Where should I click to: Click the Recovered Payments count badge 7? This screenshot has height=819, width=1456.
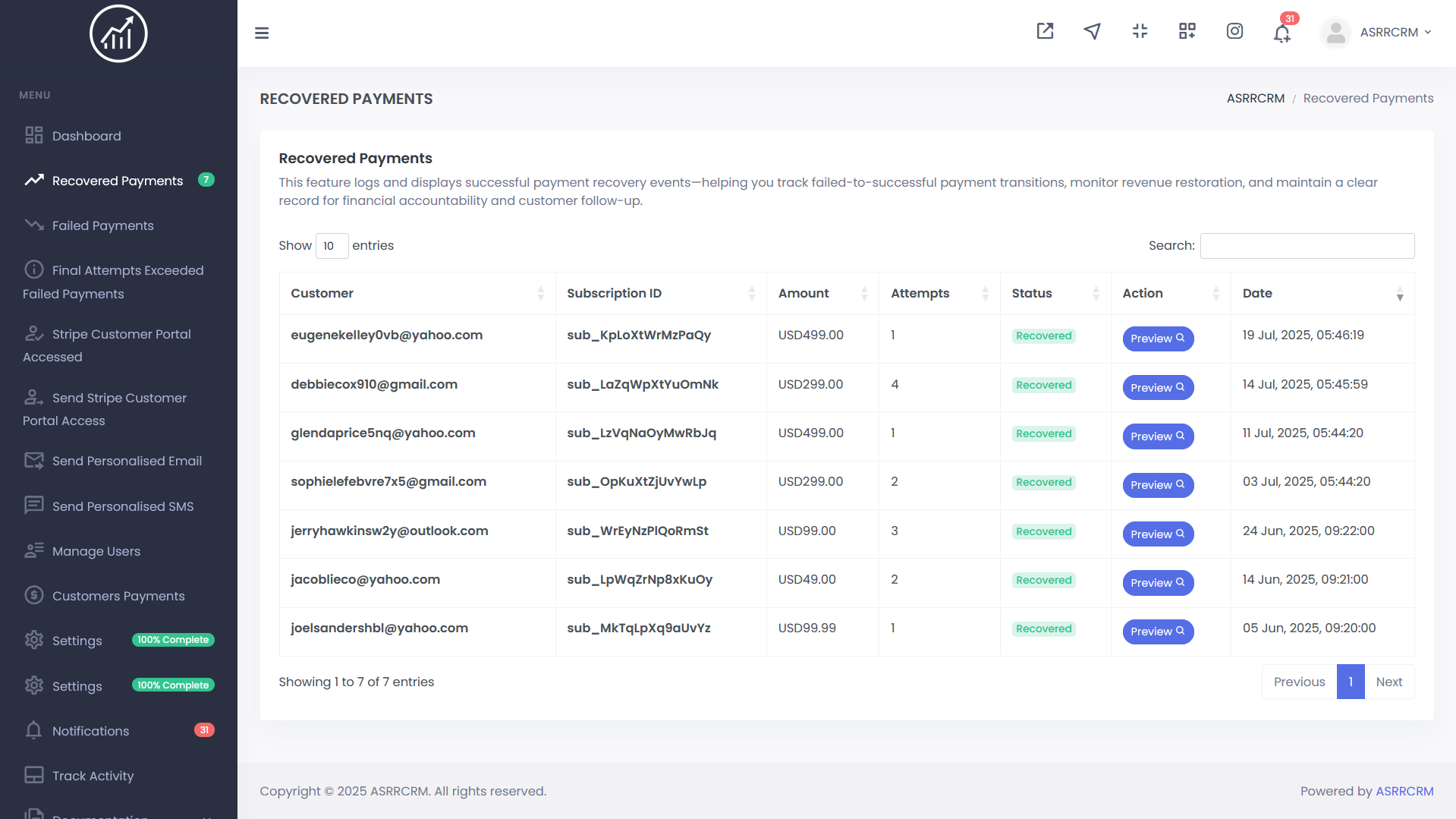point(206,180)
